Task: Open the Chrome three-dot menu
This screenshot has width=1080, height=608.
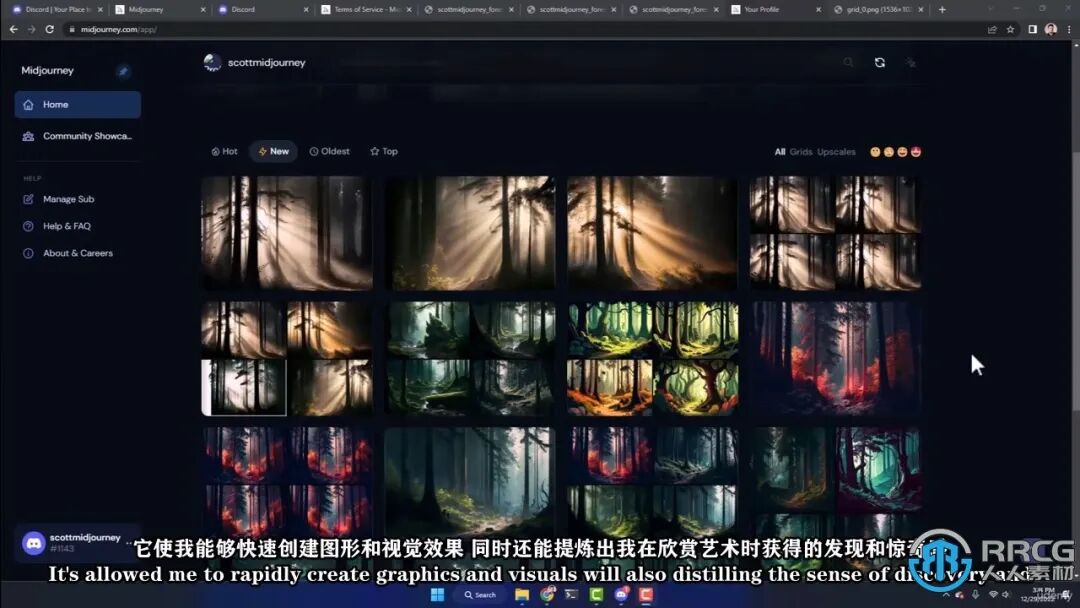Action: pyautogui.click(x=1069, y=30)
